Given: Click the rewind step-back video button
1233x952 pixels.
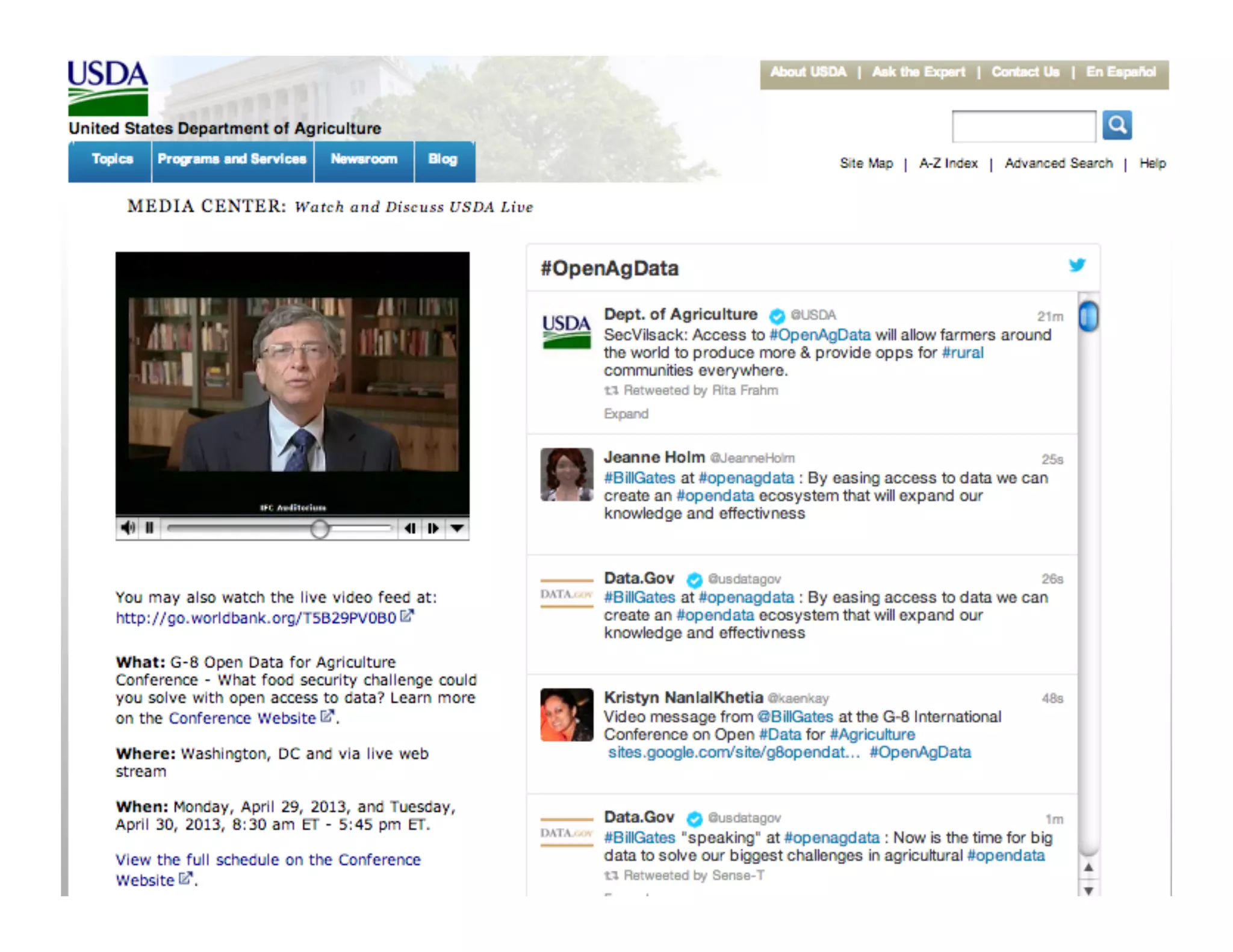Looking at the screenshot, I should [410, 528].
